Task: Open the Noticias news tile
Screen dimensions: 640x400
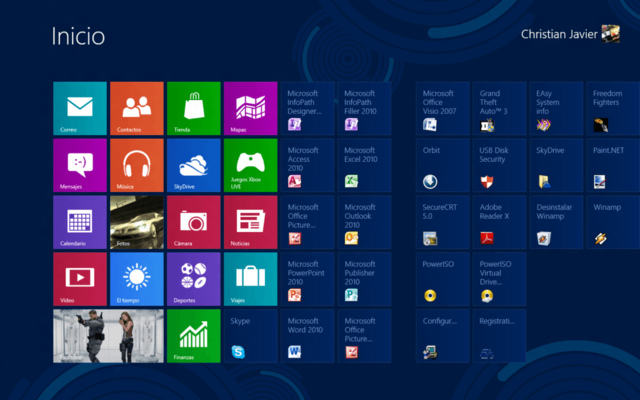Action: click(251, 222)
